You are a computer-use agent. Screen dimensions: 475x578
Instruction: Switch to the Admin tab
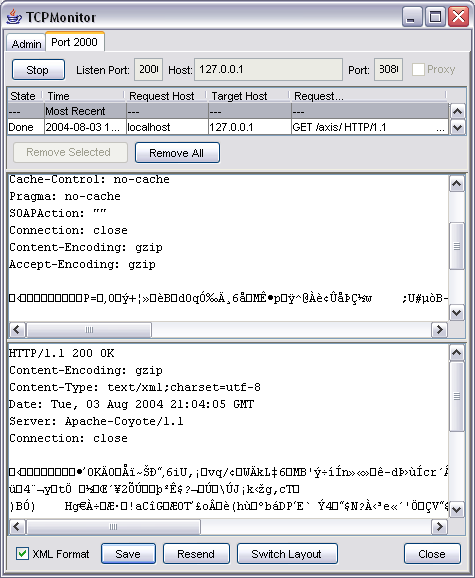[26, 43]
